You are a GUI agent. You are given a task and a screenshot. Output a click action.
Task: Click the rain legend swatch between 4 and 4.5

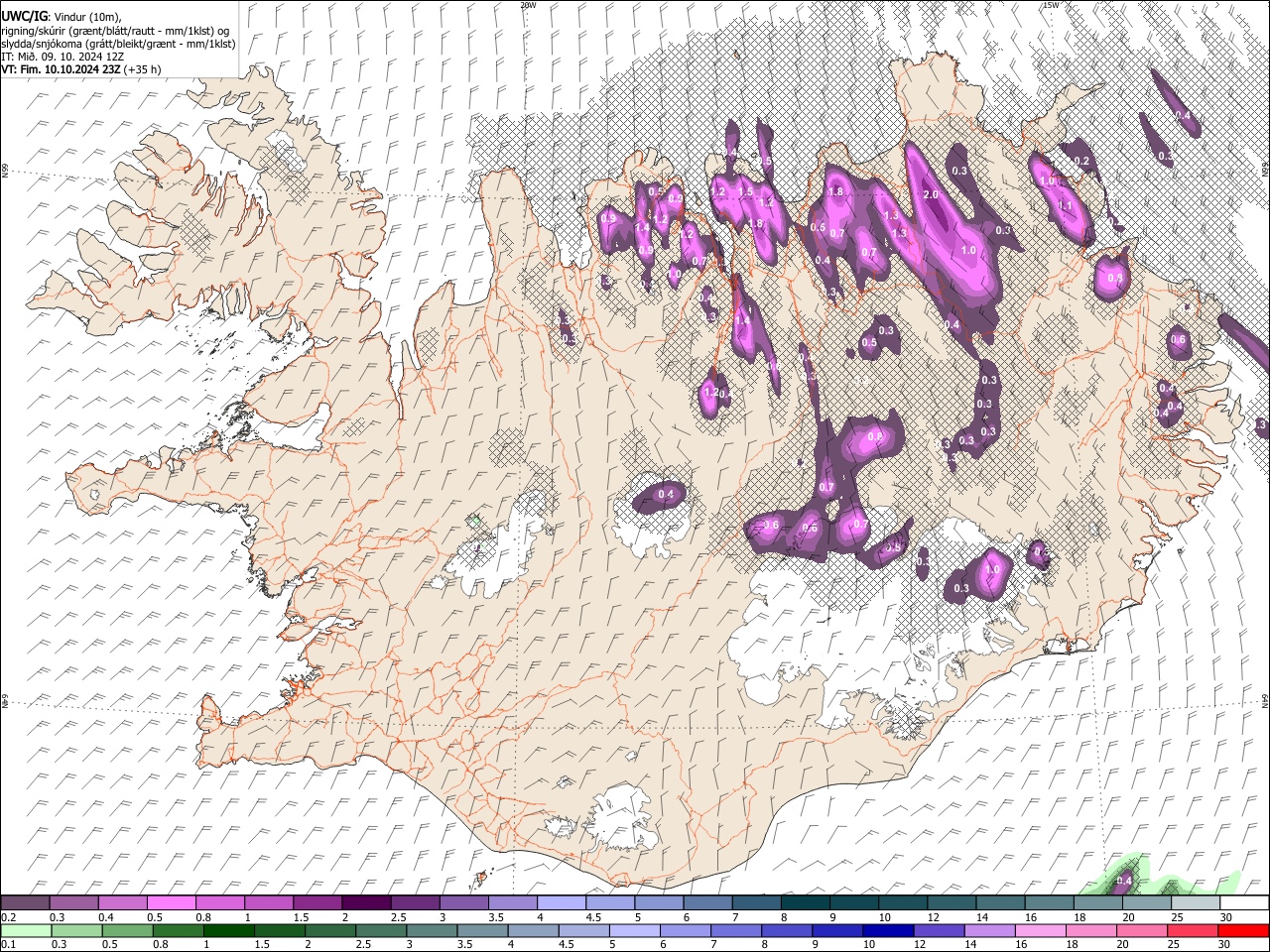coord(532,930)
